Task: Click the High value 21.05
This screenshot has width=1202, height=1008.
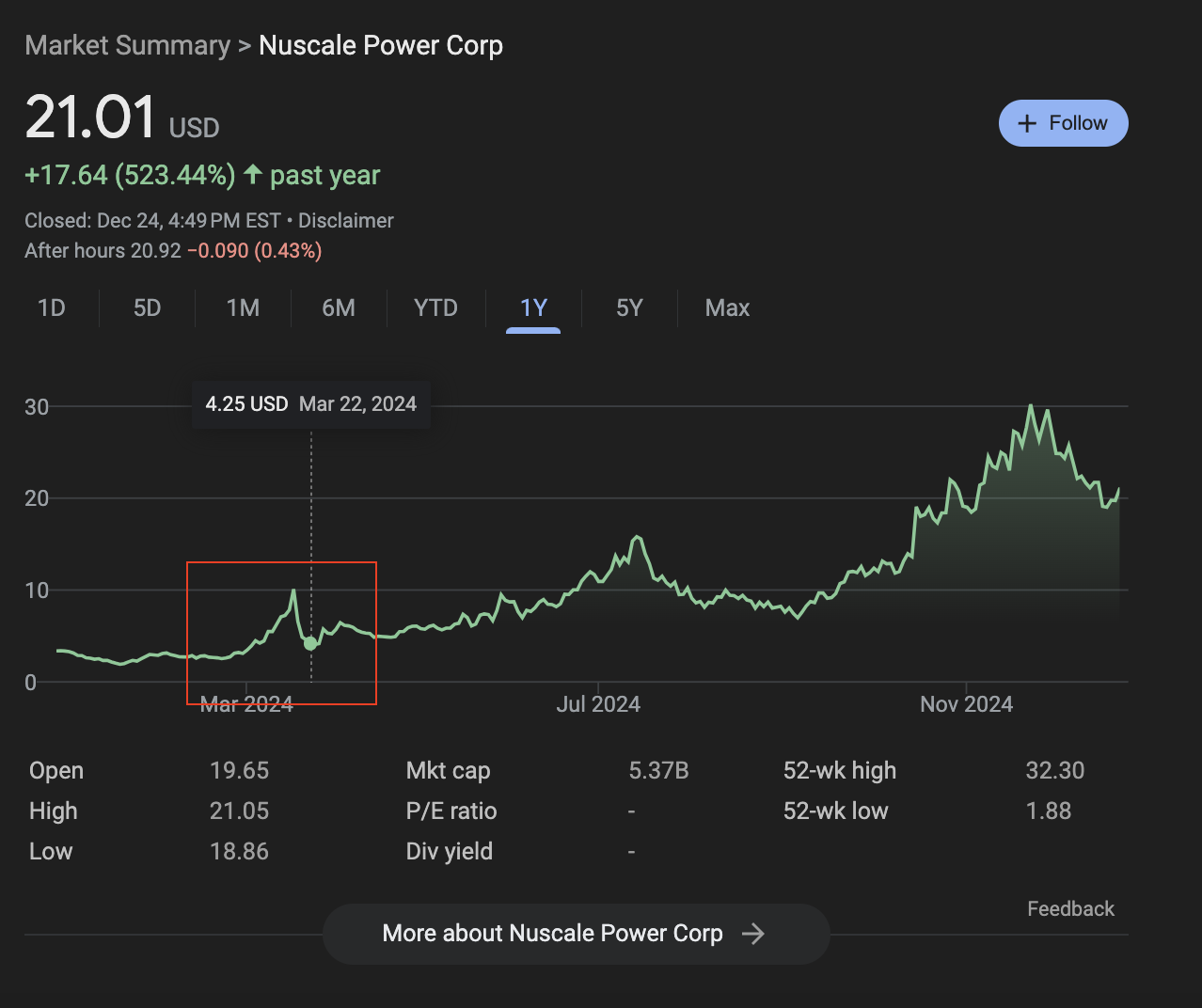Action: coord(239,811)
